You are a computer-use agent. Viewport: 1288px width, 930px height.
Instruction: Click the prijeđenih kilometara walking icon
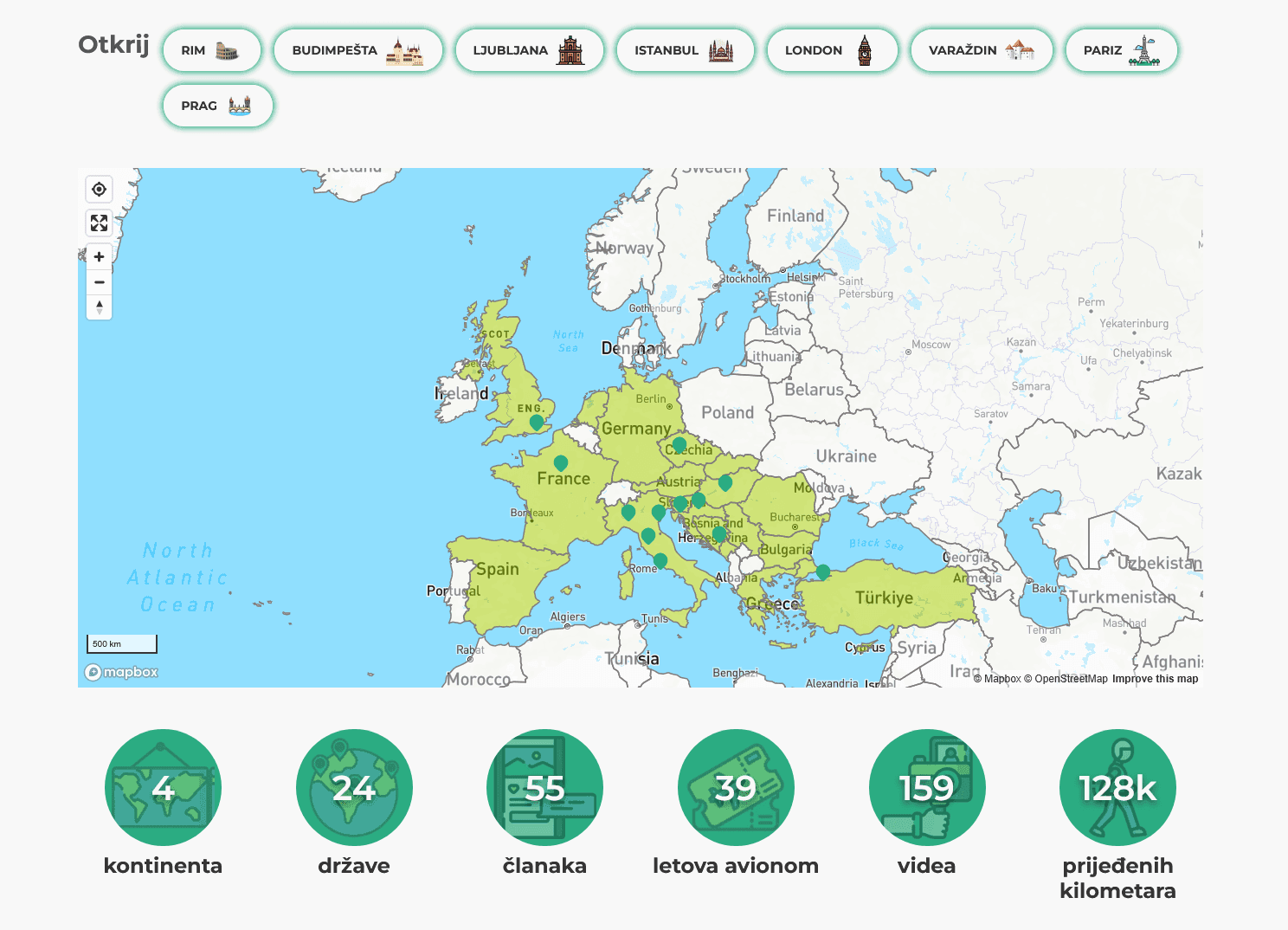click(1117, 786)
